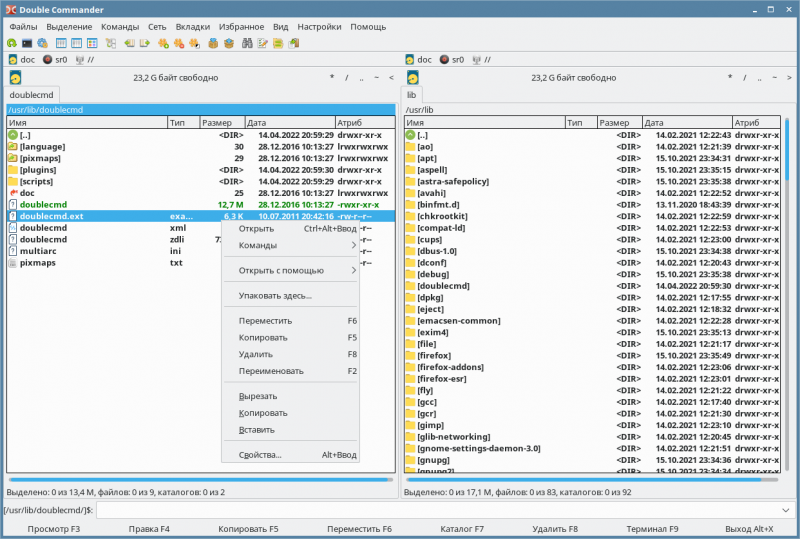This screenshot has height=539, width=800.
Task: Select the [firefox-esr] folder in right panel
Action: (x=593, y=379)
